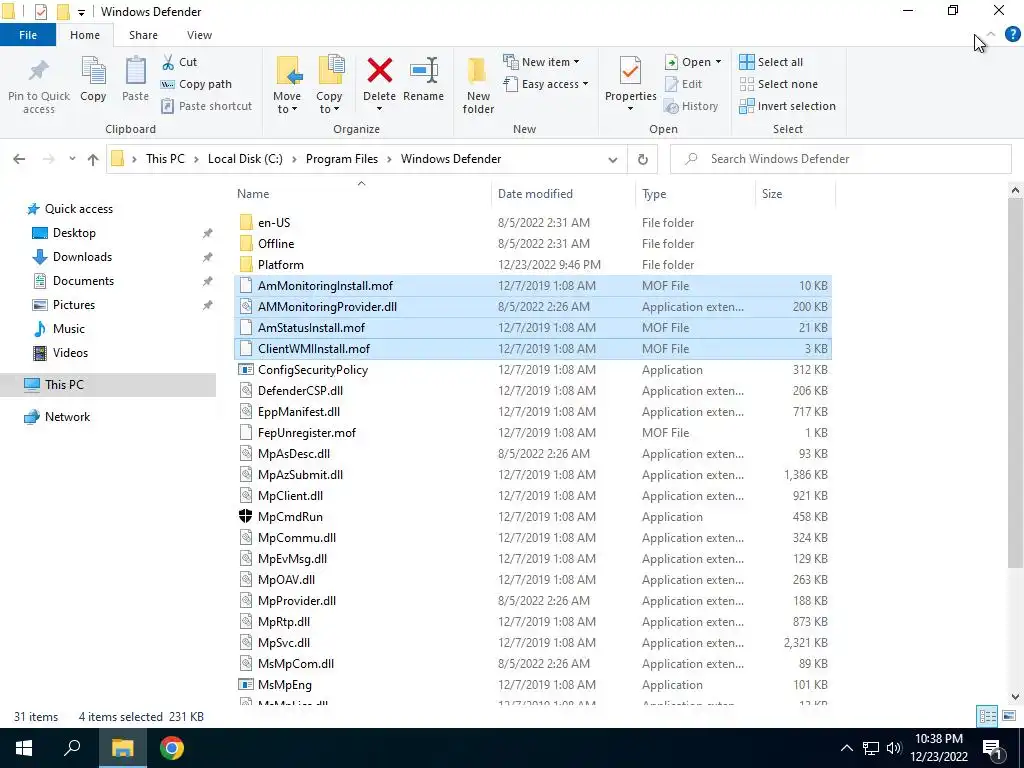Image resolution: width=1024 pixels, height=768 pixels.
Task: Expand the Open button dropdown
Action: tap(718, 62)
